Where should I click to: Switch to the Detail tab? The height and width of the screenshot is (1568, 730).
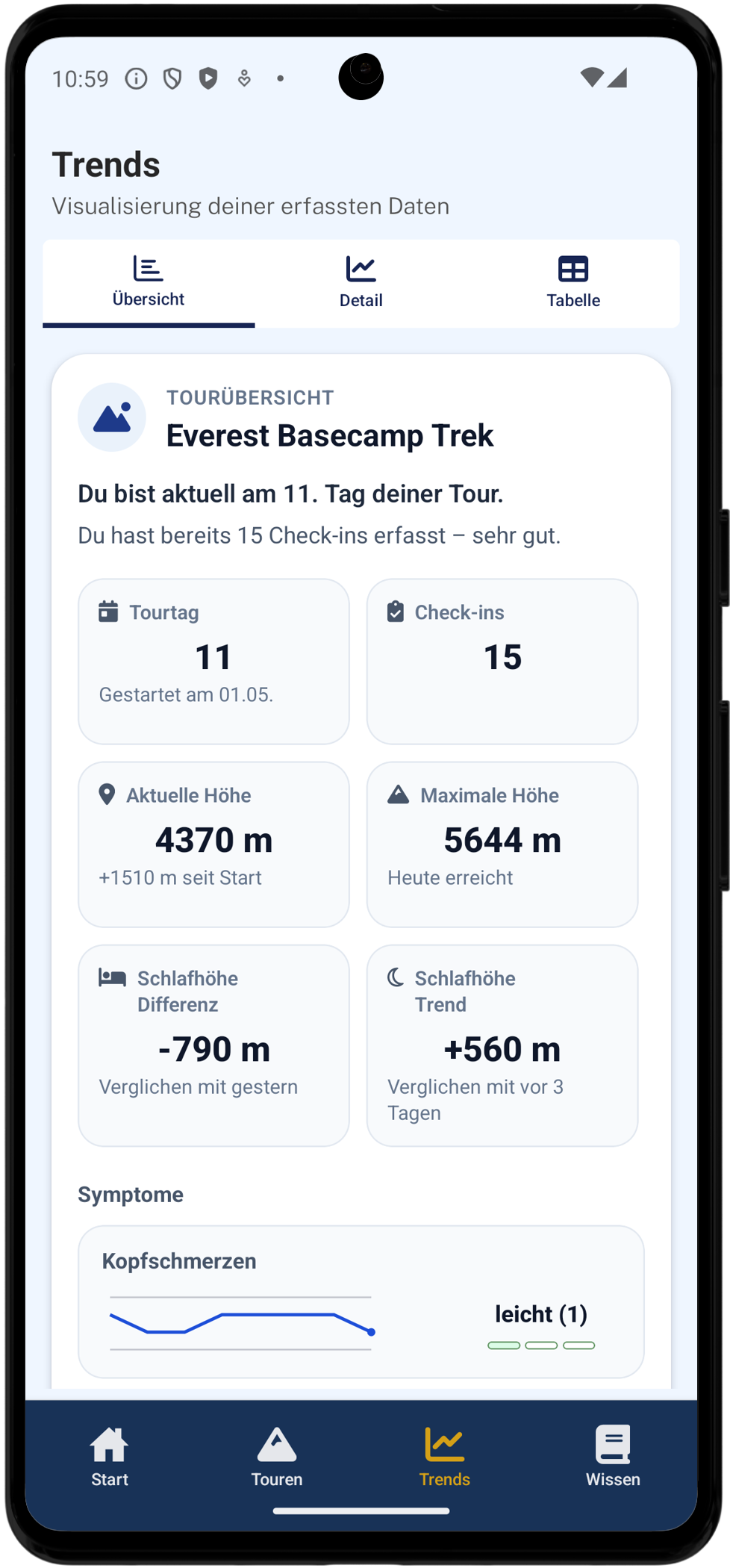click(361, 283)
